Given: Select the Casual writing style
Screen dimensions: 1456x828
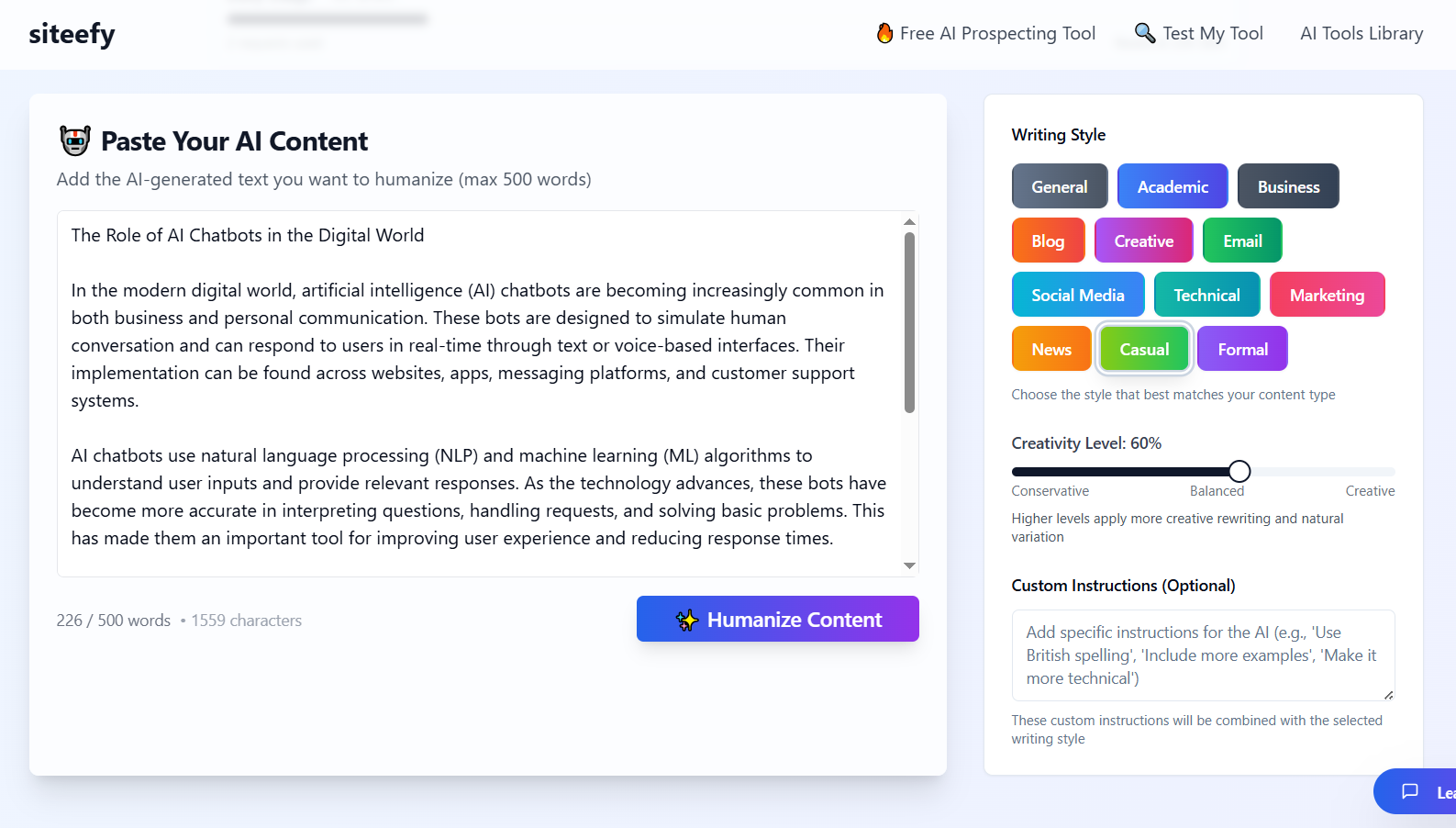Looking at the screenshot, I should click(1144, 349).
